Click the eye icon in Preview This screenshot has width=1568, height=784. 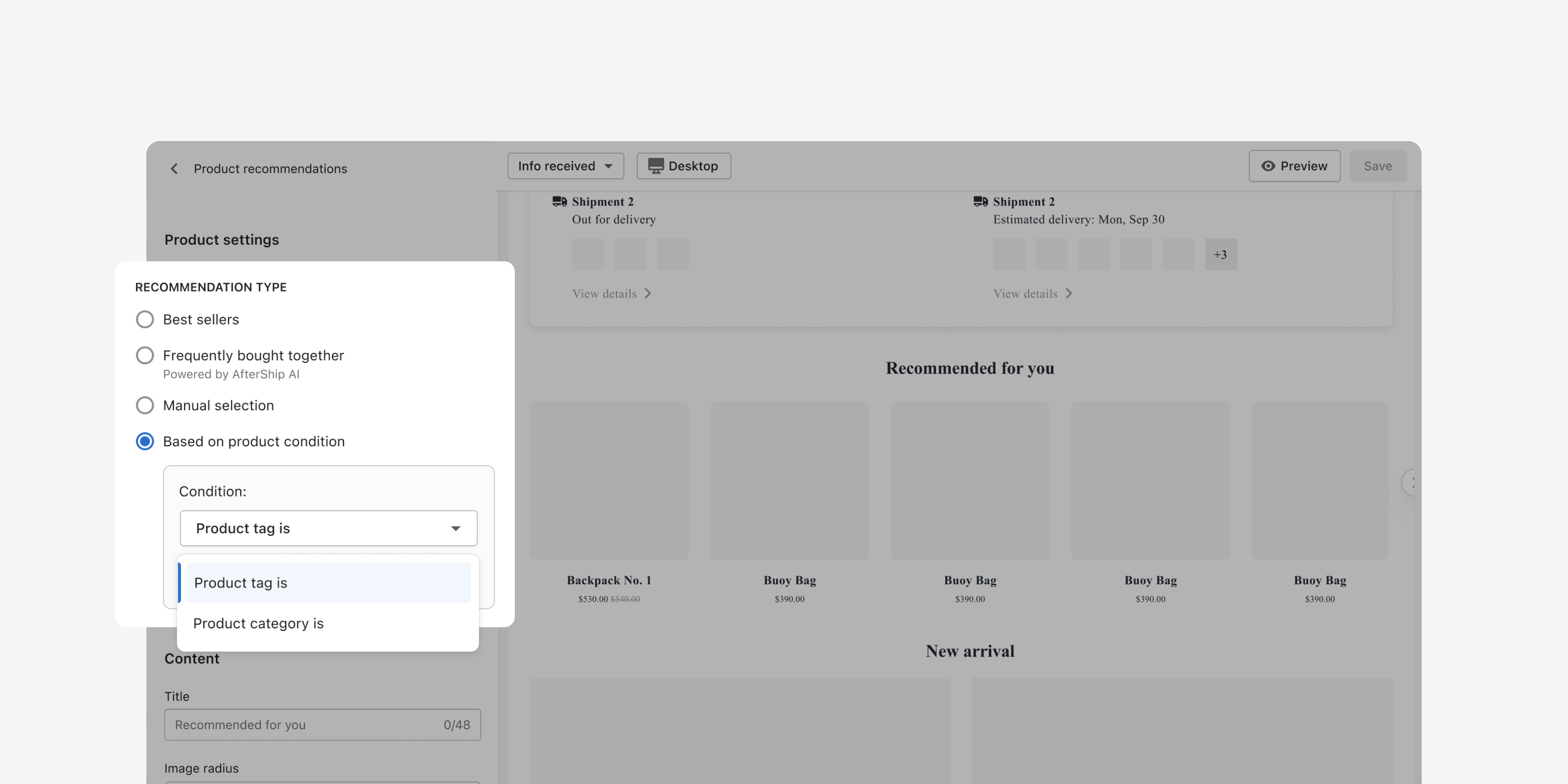1268,166
